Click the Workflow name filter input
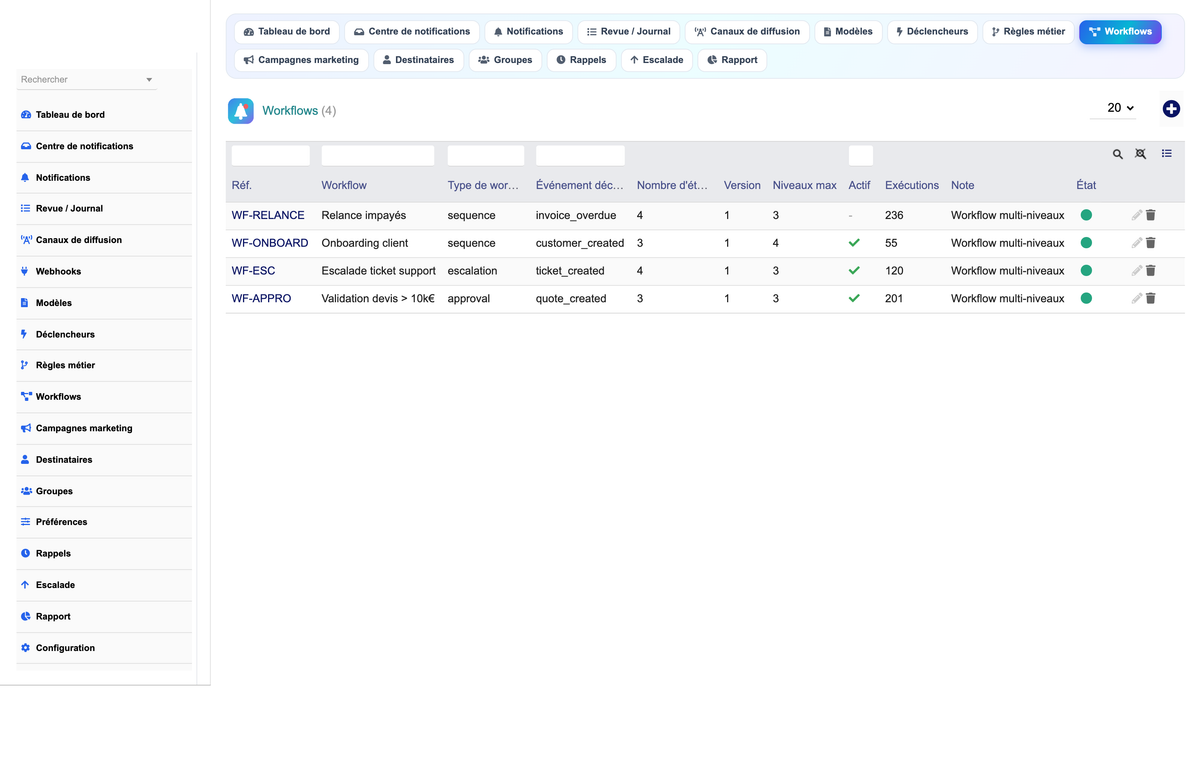 [378, 155]
